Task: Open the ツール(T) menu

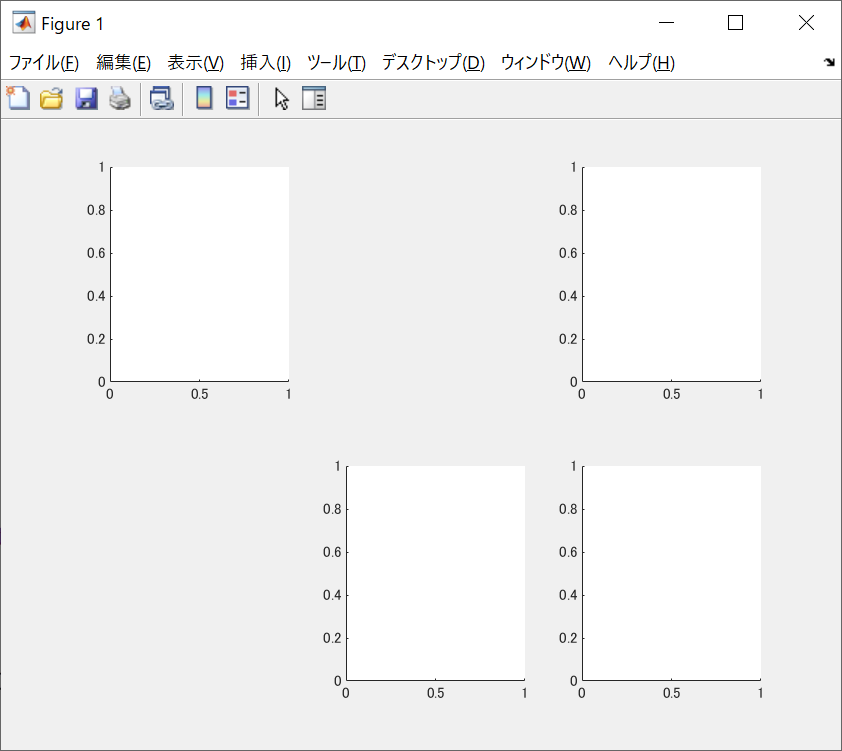Action: click(336, 63)
